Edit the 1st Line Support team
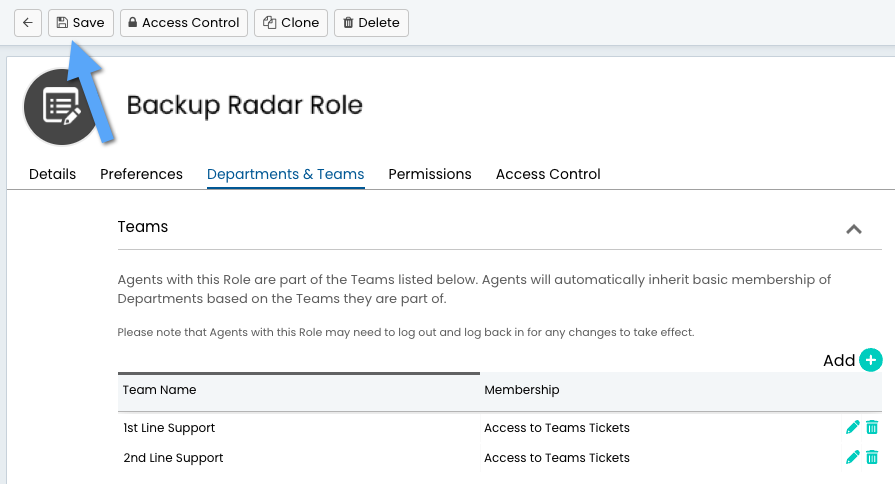895x484 pixels. [x=853, y=427]
